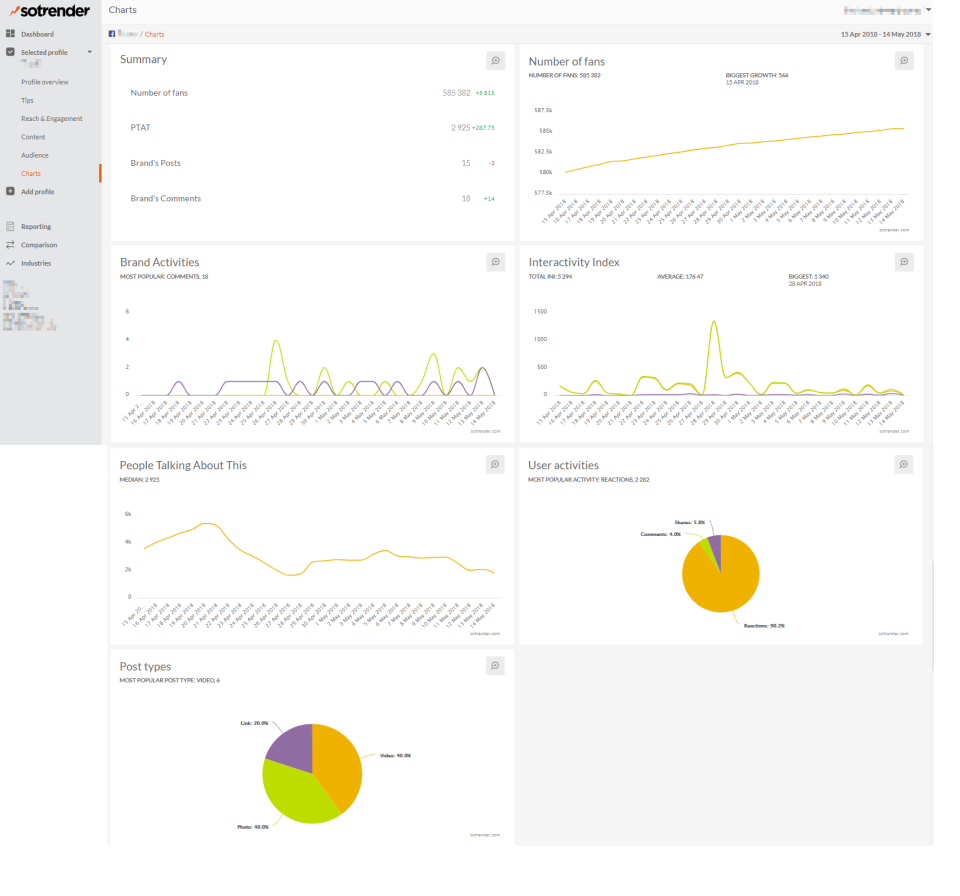Image resolution: width=960 pixels, height=896 pixels.
Task: Select the Dashboard icon in sidebar
Action: pos(10,33)
